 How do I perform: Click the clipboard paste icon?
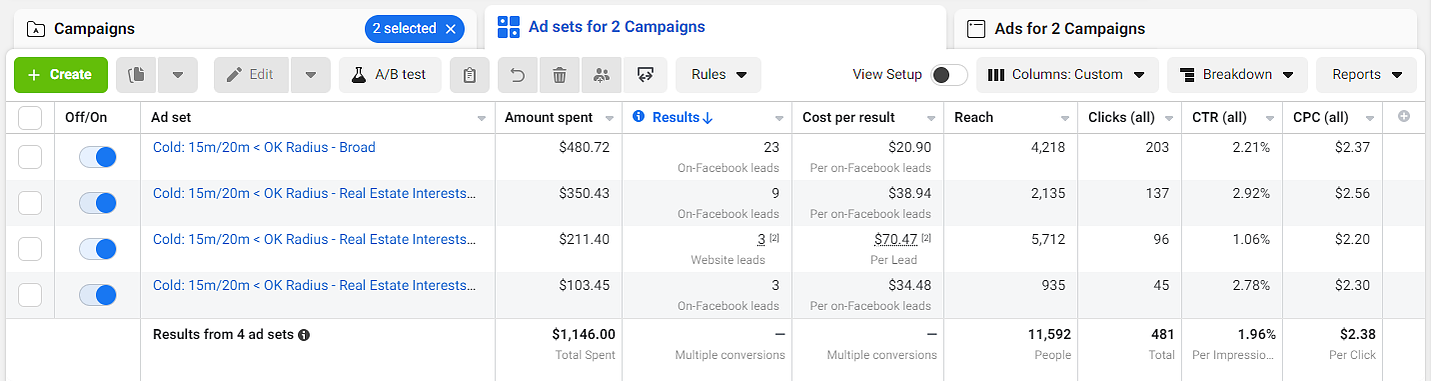tap(469, 75)
